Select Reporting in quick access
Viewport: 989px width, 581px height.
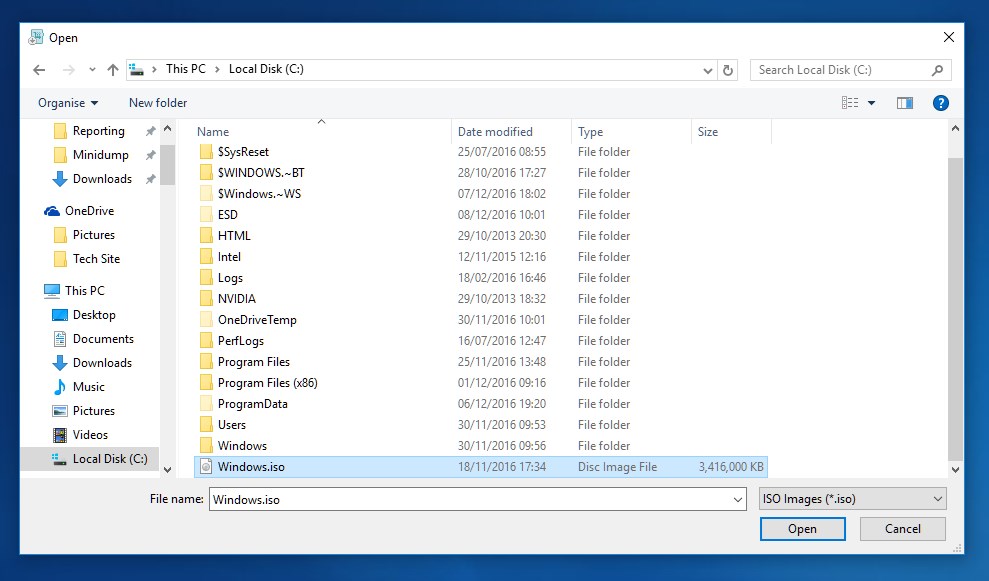(98, 131)
